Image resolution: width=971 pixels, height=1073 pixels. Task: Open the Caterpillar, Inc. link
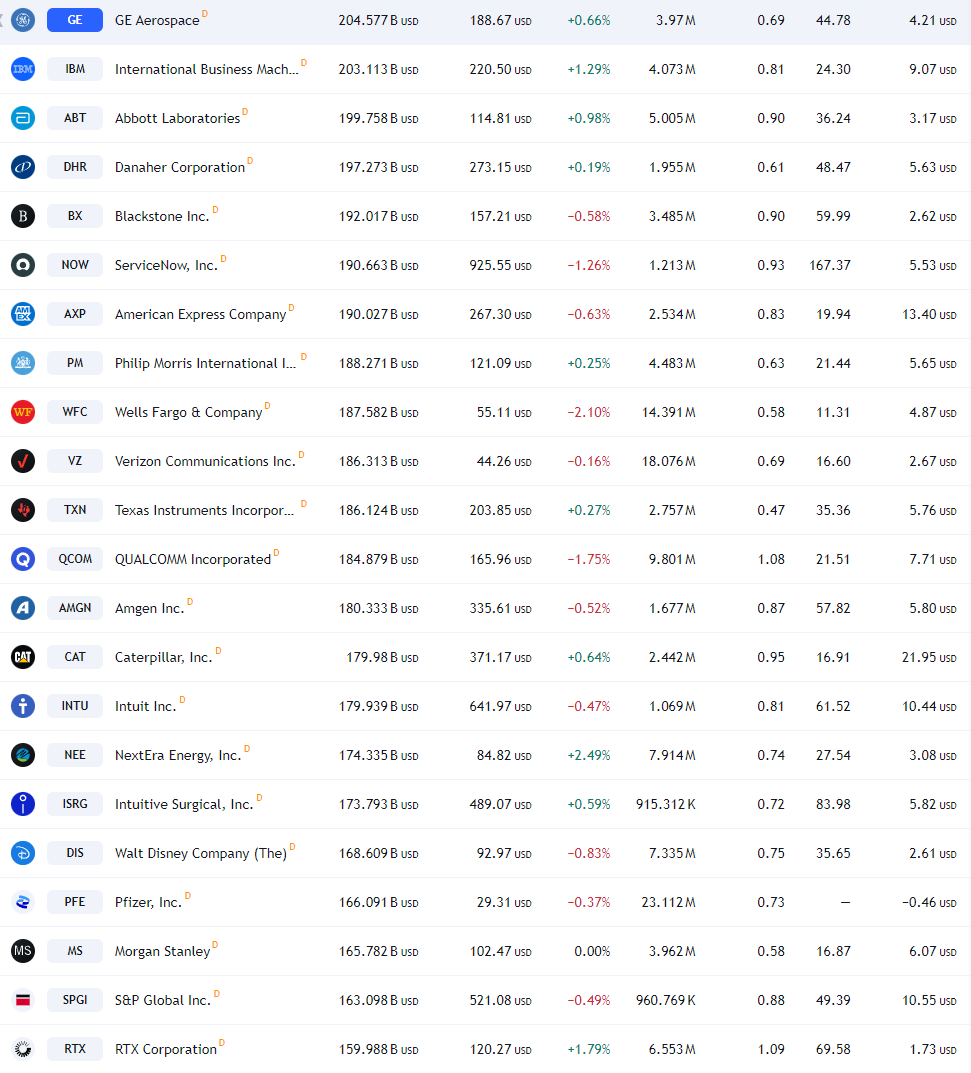[164, 658]
